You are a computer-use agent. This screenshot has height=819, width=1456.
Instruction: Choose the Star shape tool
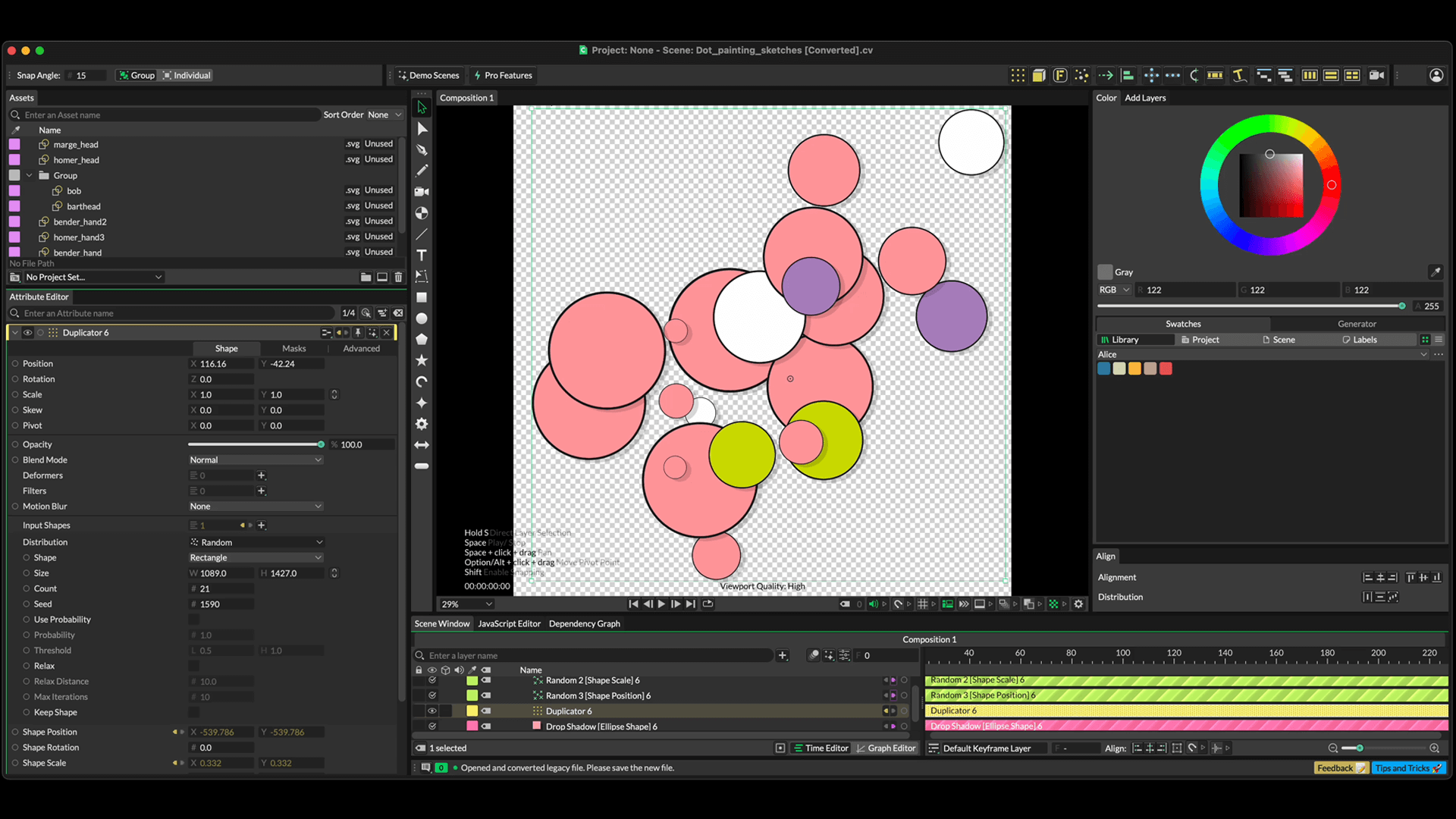422,360
